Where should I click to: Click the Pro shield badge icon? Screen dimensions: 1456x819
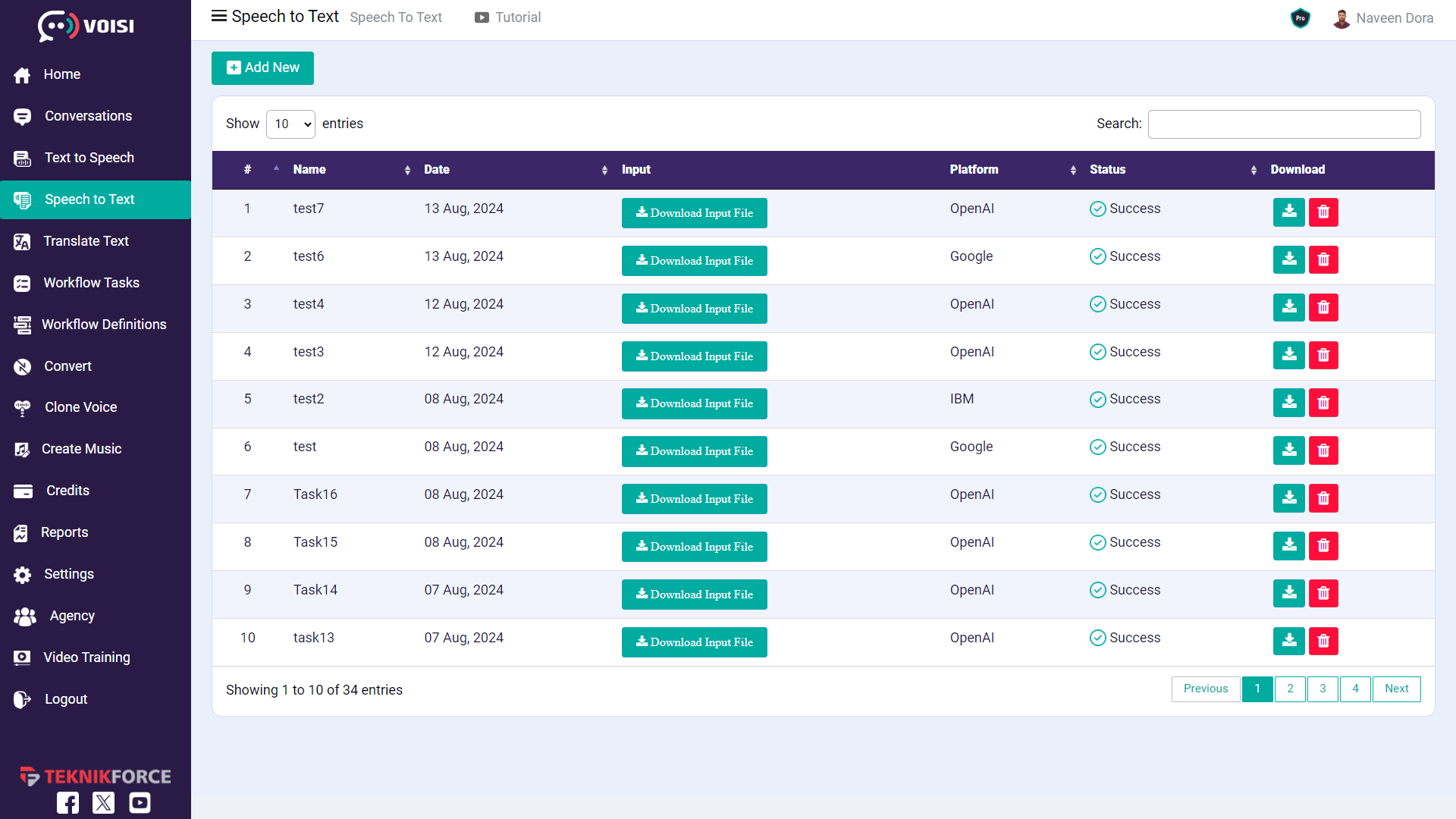tap(1300, 18)
